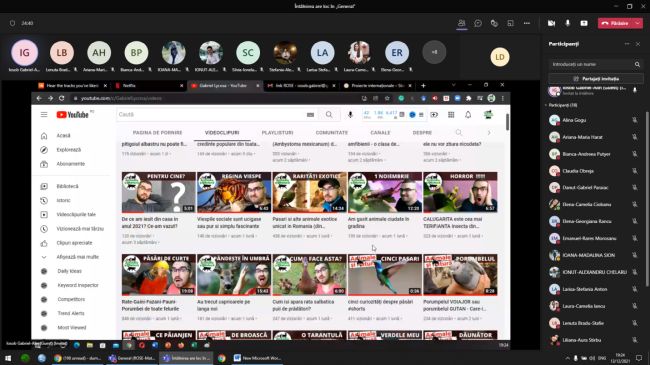Click the YouTube search magnifier button
This screenshot has width=650, height=365.
(329, 114)
